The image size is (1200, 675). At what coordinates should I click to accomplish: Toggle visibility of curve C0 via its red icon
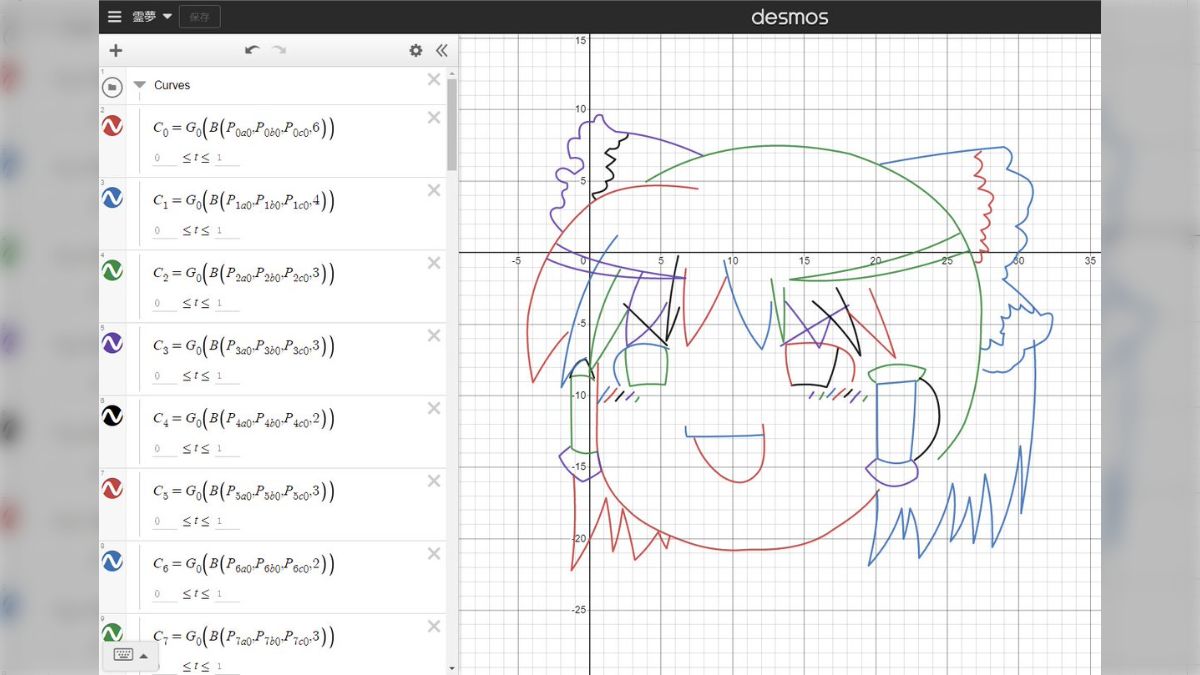pyautogui.click(x=112, y=127)
